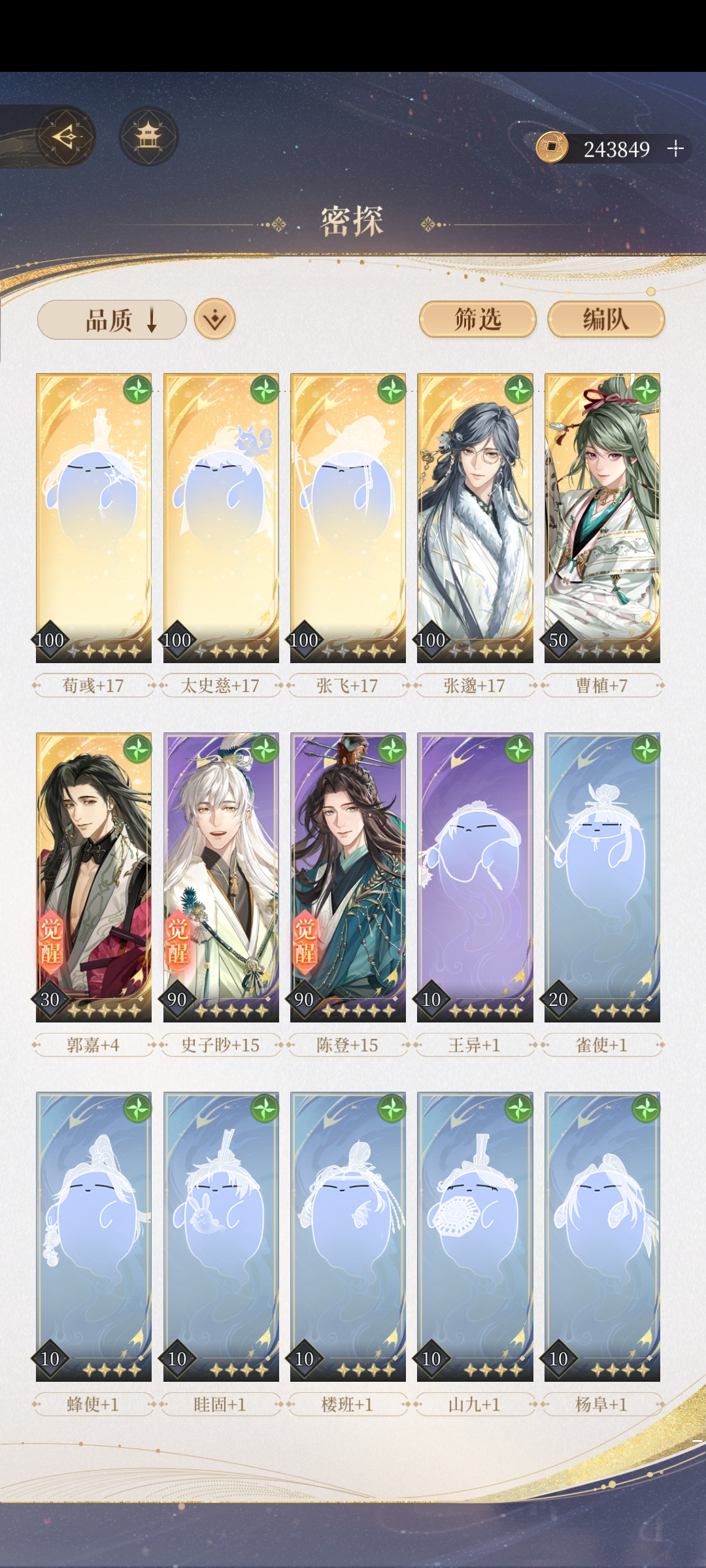706x1568 pixels.
Task: Tap 觉醒 awakening badge on 史子眇
Action: pyautogui.click(x=178, y=940)
